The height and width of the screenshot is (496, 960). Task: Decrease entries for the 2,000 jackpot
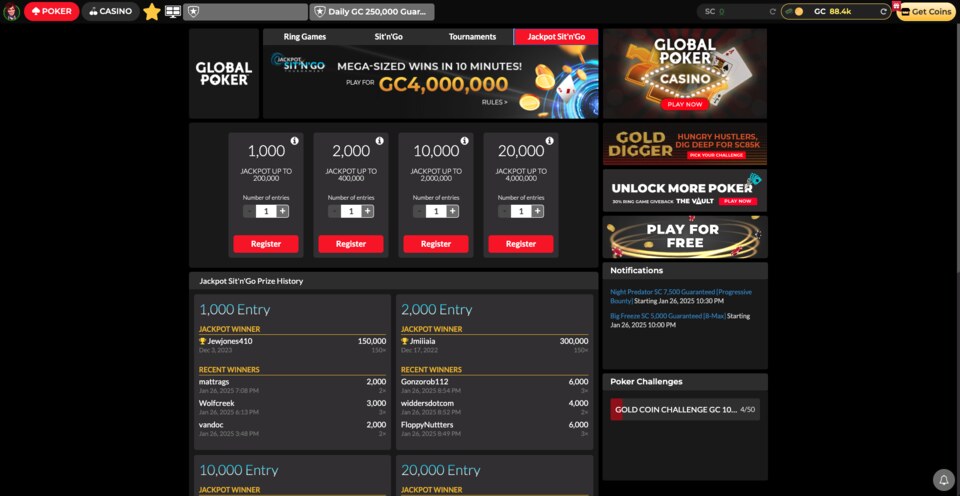[334, 211]
